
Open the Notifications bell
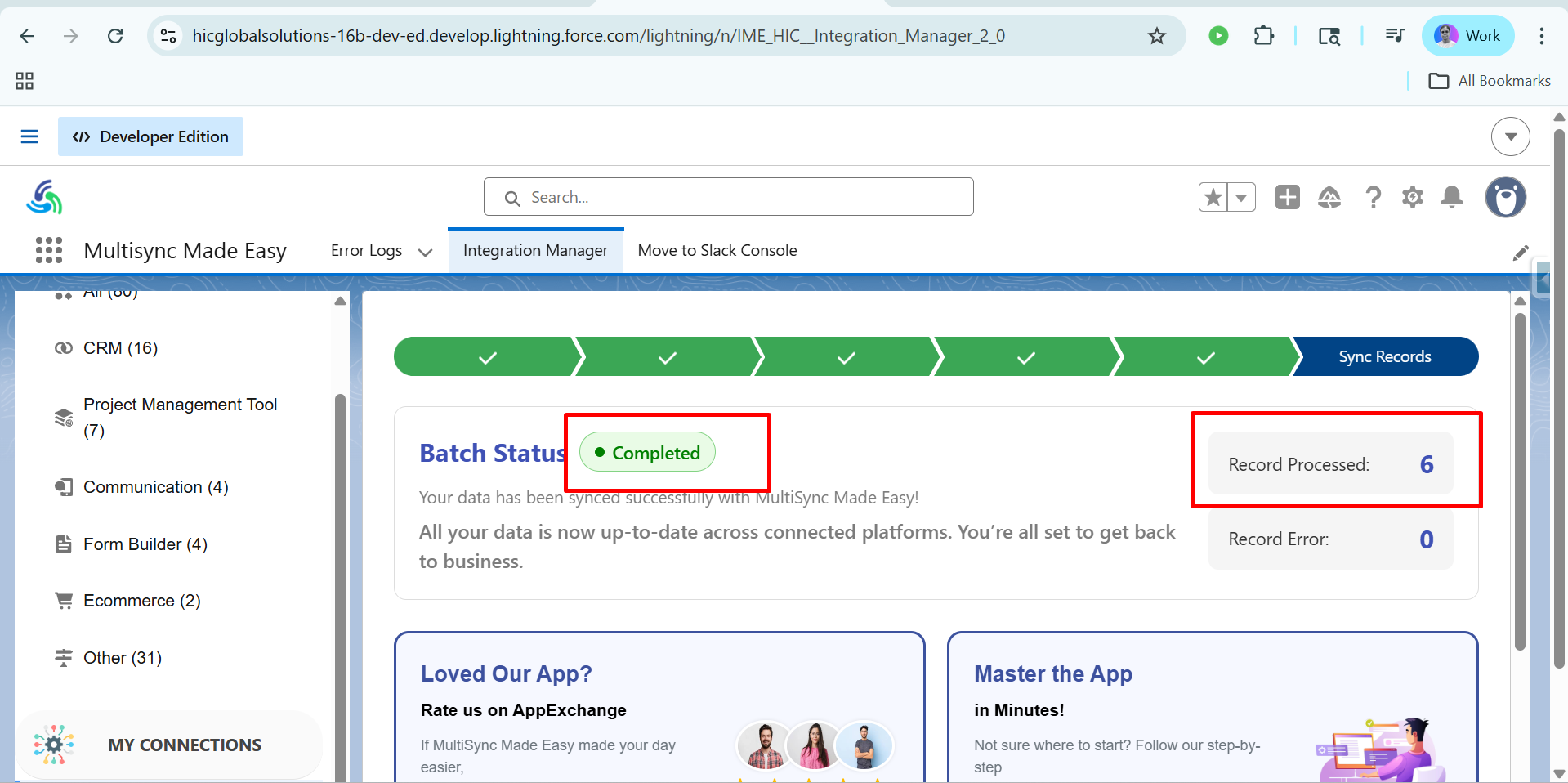tap(1452, 197)
